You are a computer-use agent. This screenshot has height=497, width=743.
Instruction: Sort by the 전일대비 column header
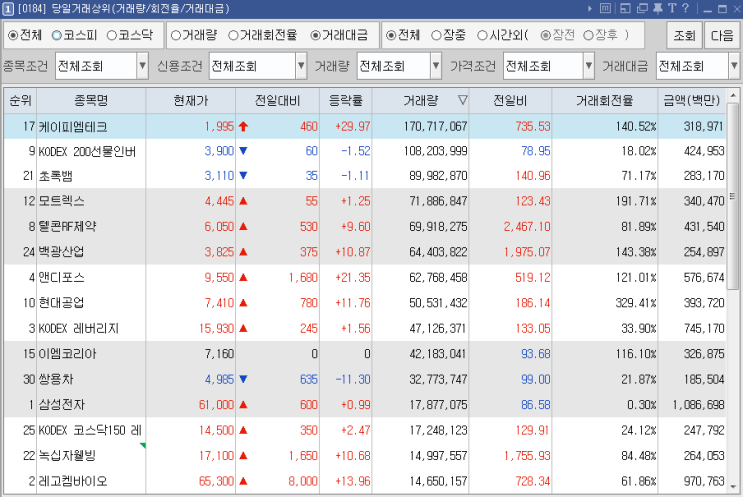click(277, 100)
